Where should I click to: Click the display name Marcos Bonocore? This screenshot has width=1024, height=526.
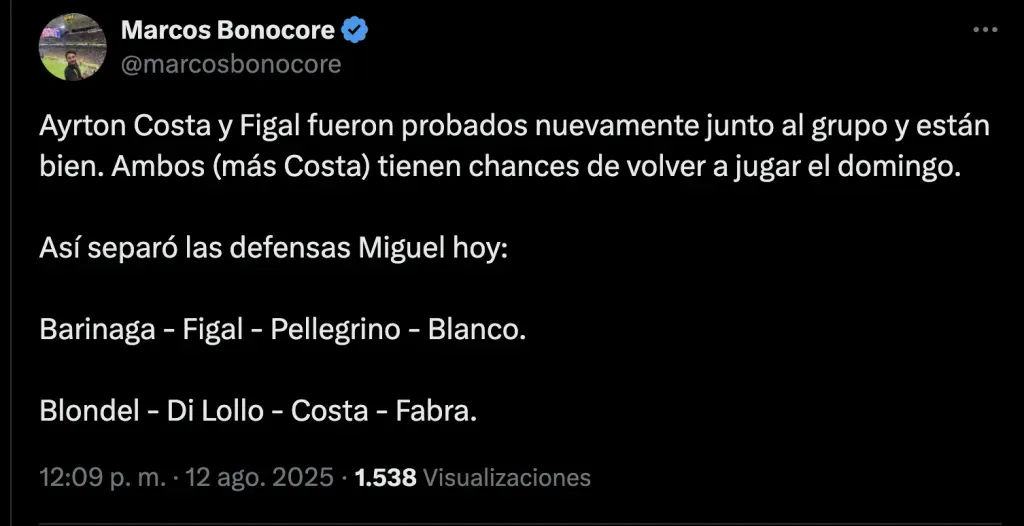tap(227, 31)
